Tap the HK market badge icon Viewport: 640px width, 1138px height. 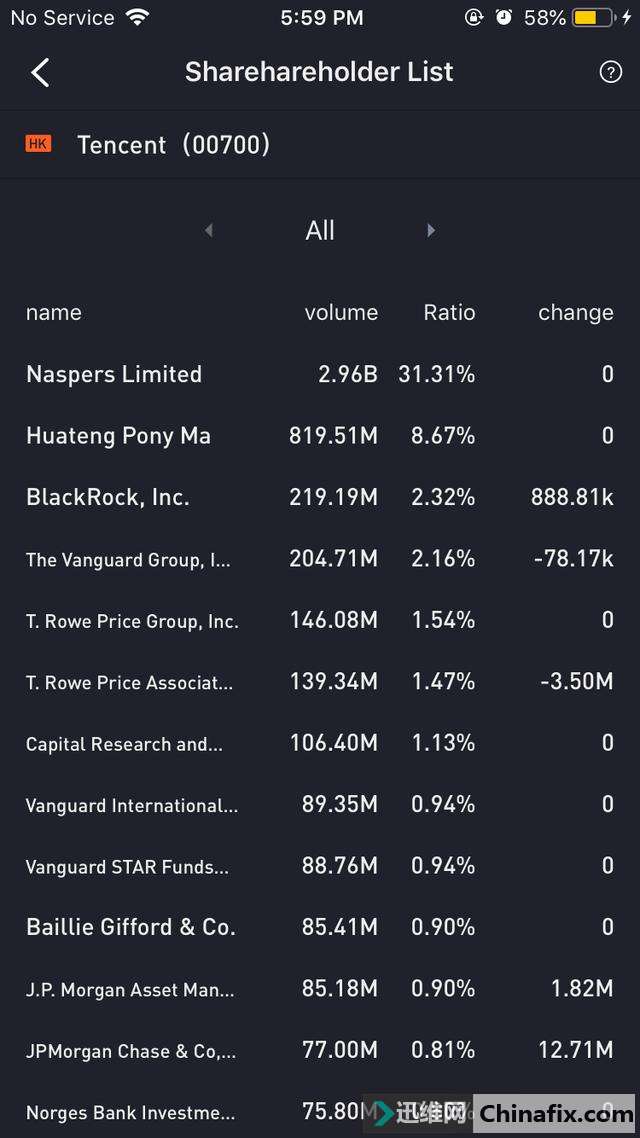pos(38,144)
